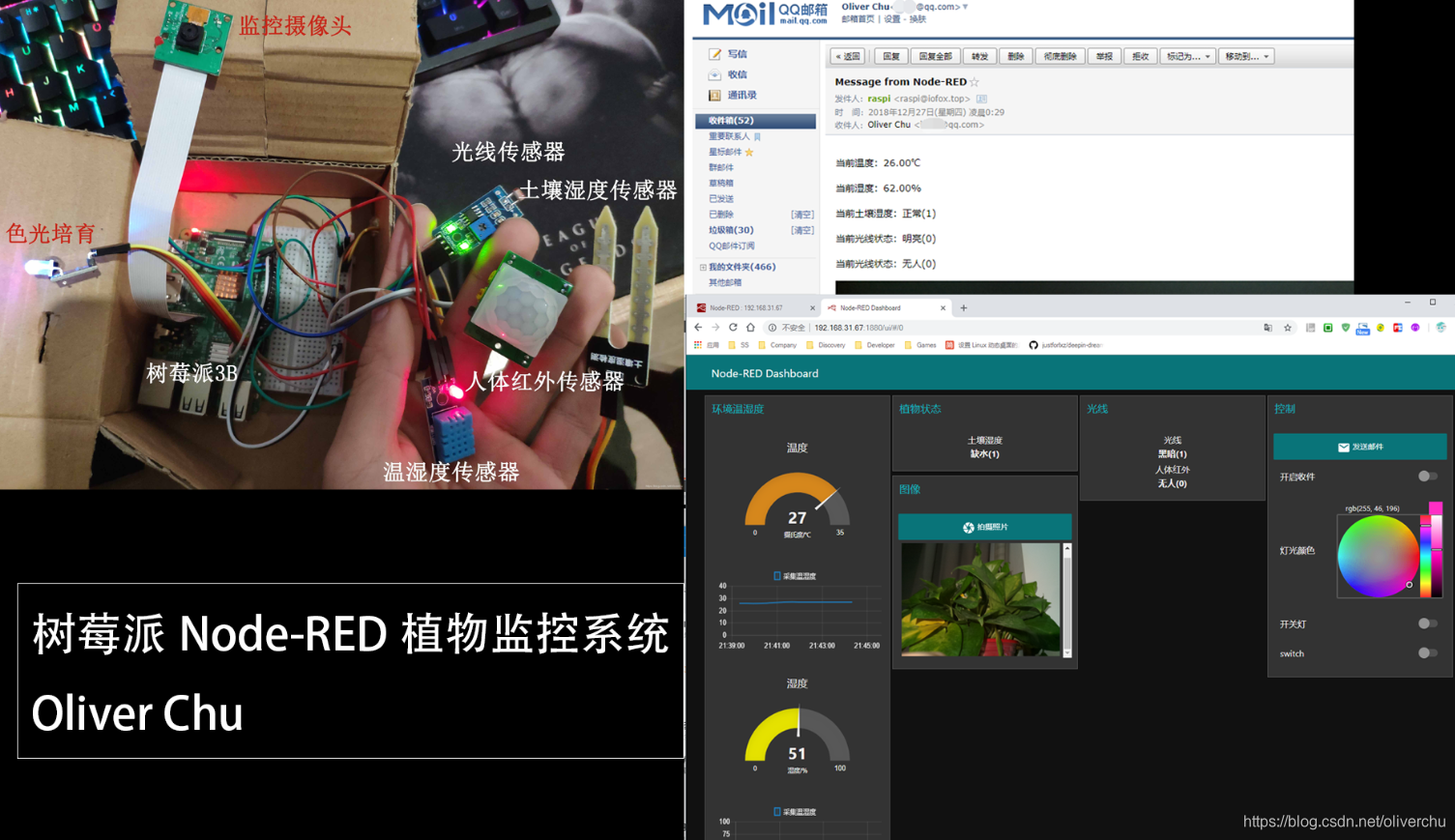Open the 应用 apps shortcut in bookmarks bar
This screenshot has height=840, width=1455.
click(x=707, y=345)
